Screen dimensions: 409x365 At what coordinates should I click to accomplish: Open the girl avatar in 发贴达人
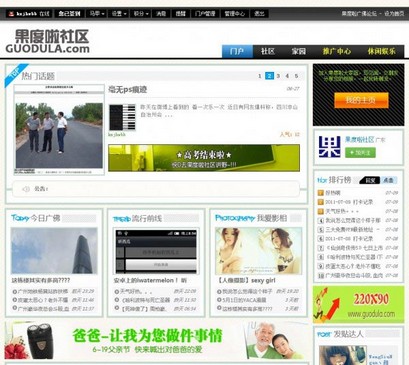tap(343, 355)
